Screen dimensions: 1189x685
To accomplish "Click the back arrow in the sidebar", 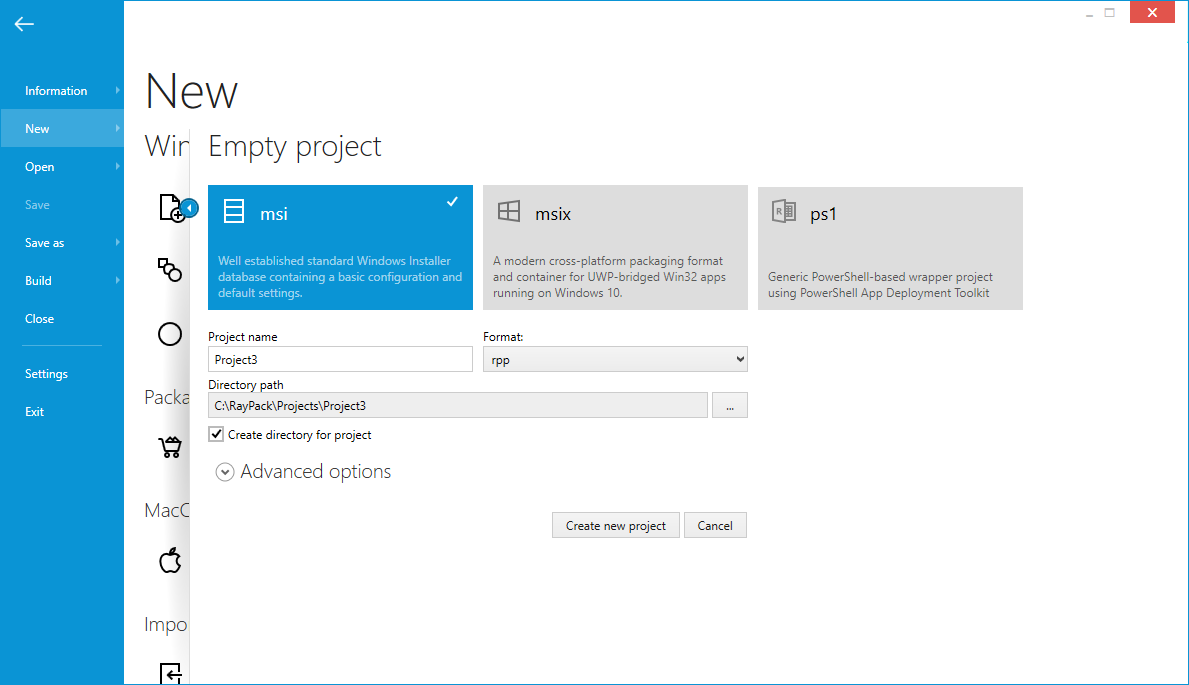I will [24, 24].
